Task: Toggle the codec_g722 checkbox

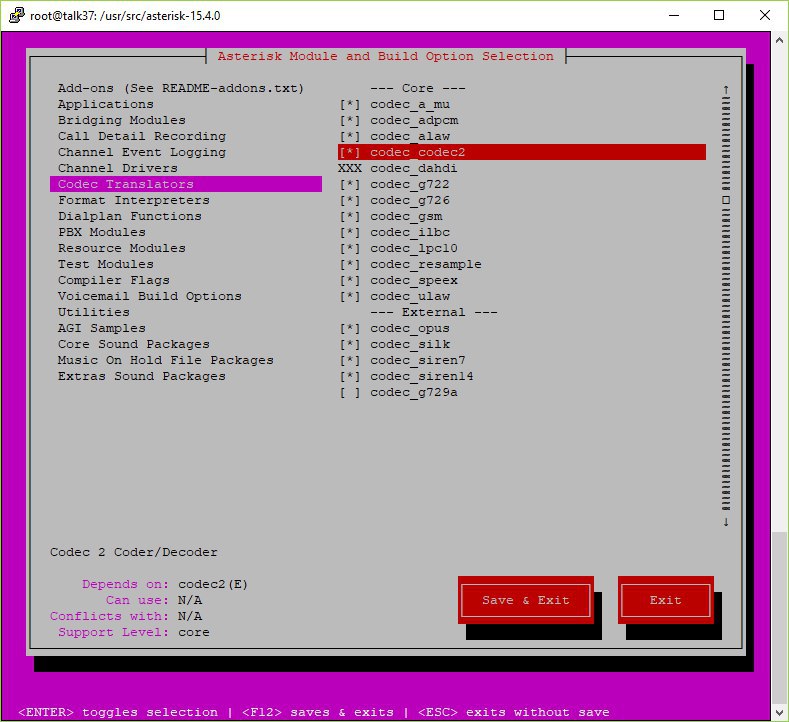Action: coord(350,185)
